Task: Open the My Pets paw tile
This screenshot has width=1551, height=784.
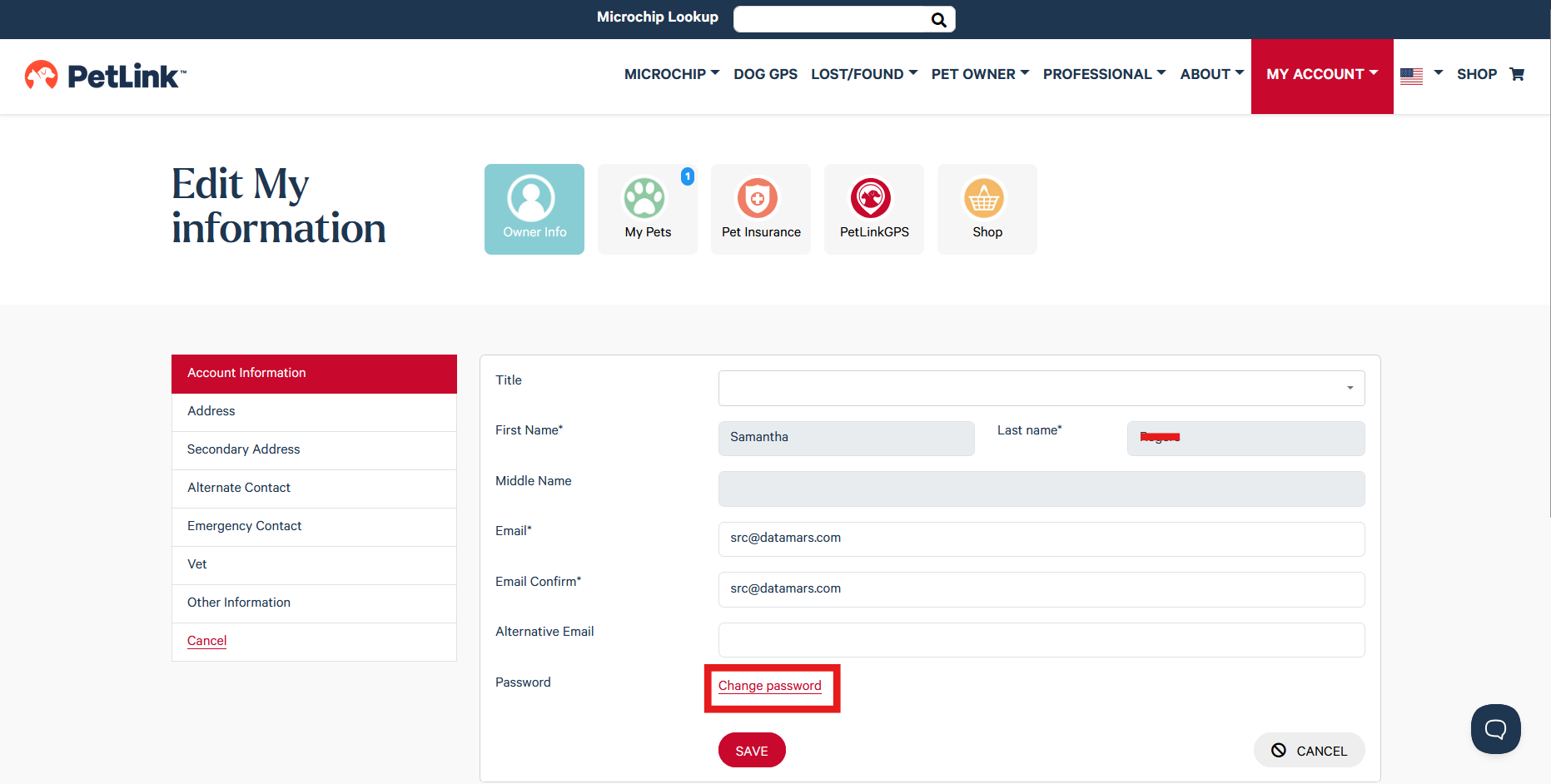Action: click(x=648, y=209)
